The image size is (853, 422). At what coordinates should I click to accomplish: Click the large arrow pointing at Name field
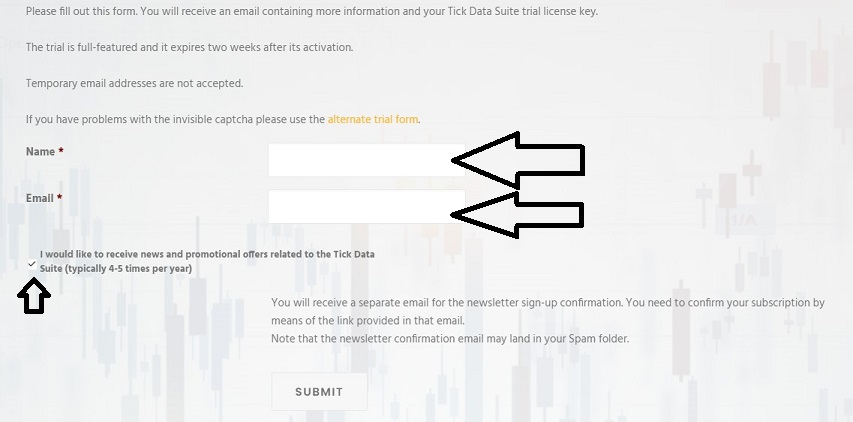coord(518,160)
